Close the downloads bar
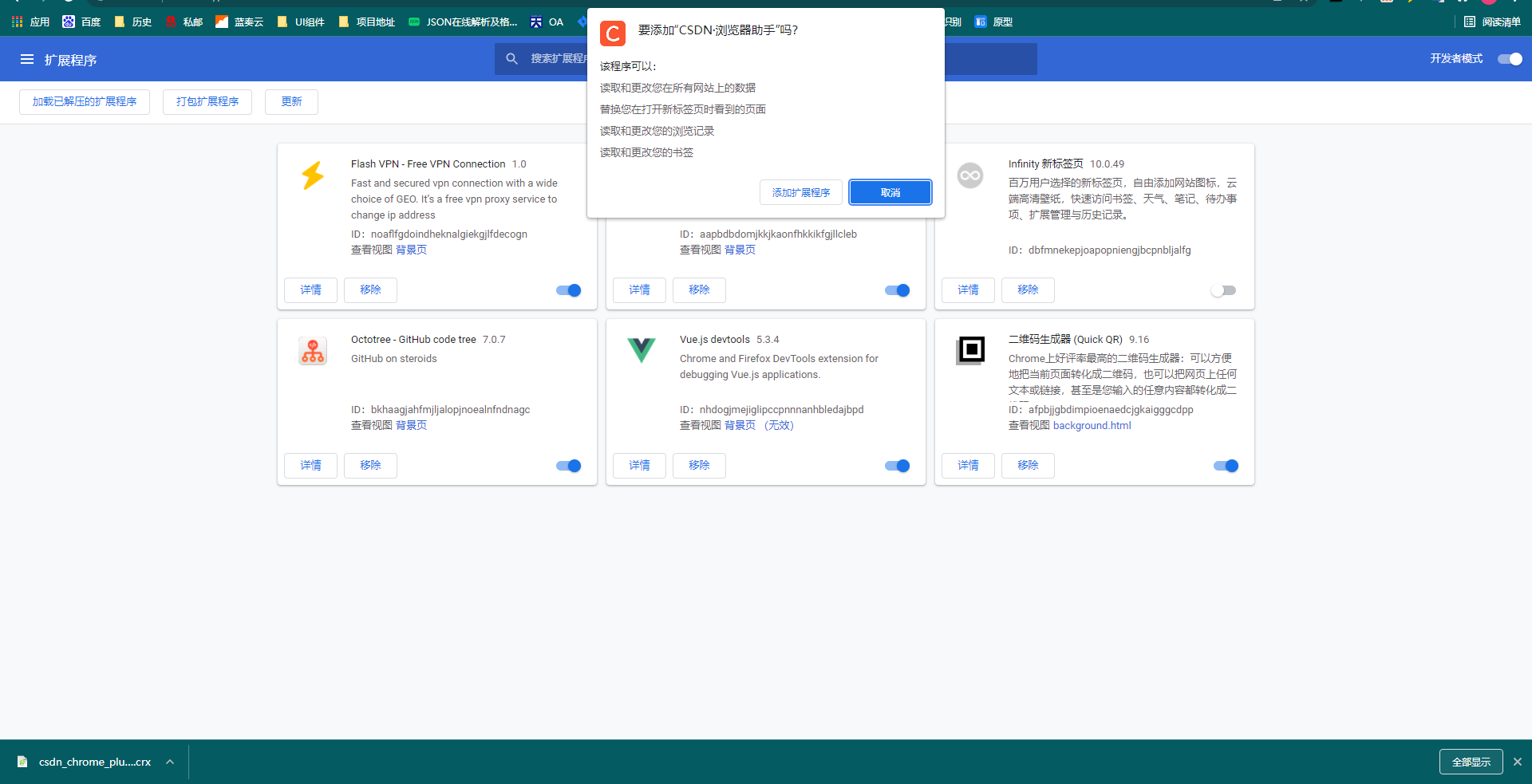The image size is (1532, 784). (x=1518, y=762)
